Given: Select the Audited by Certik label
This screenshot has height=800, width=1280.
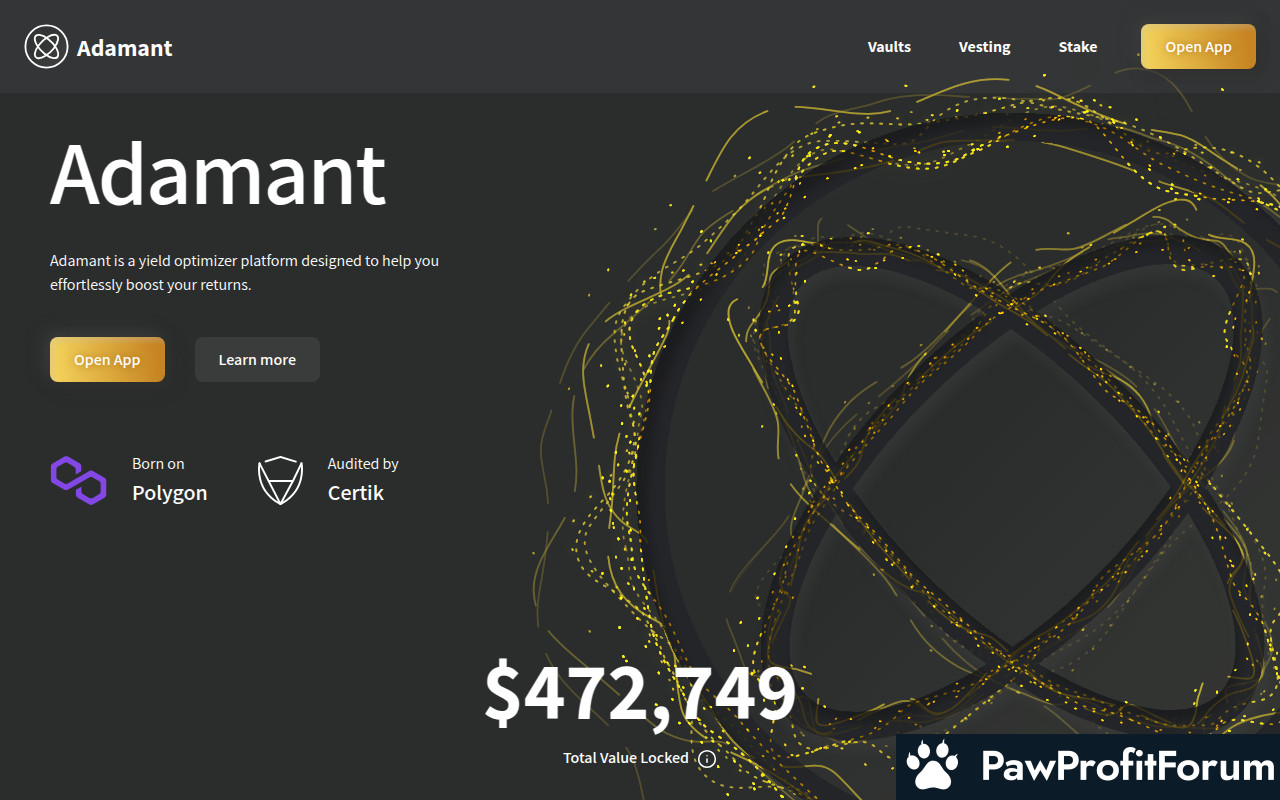Looking at the screenshot, I should point(362,480).
